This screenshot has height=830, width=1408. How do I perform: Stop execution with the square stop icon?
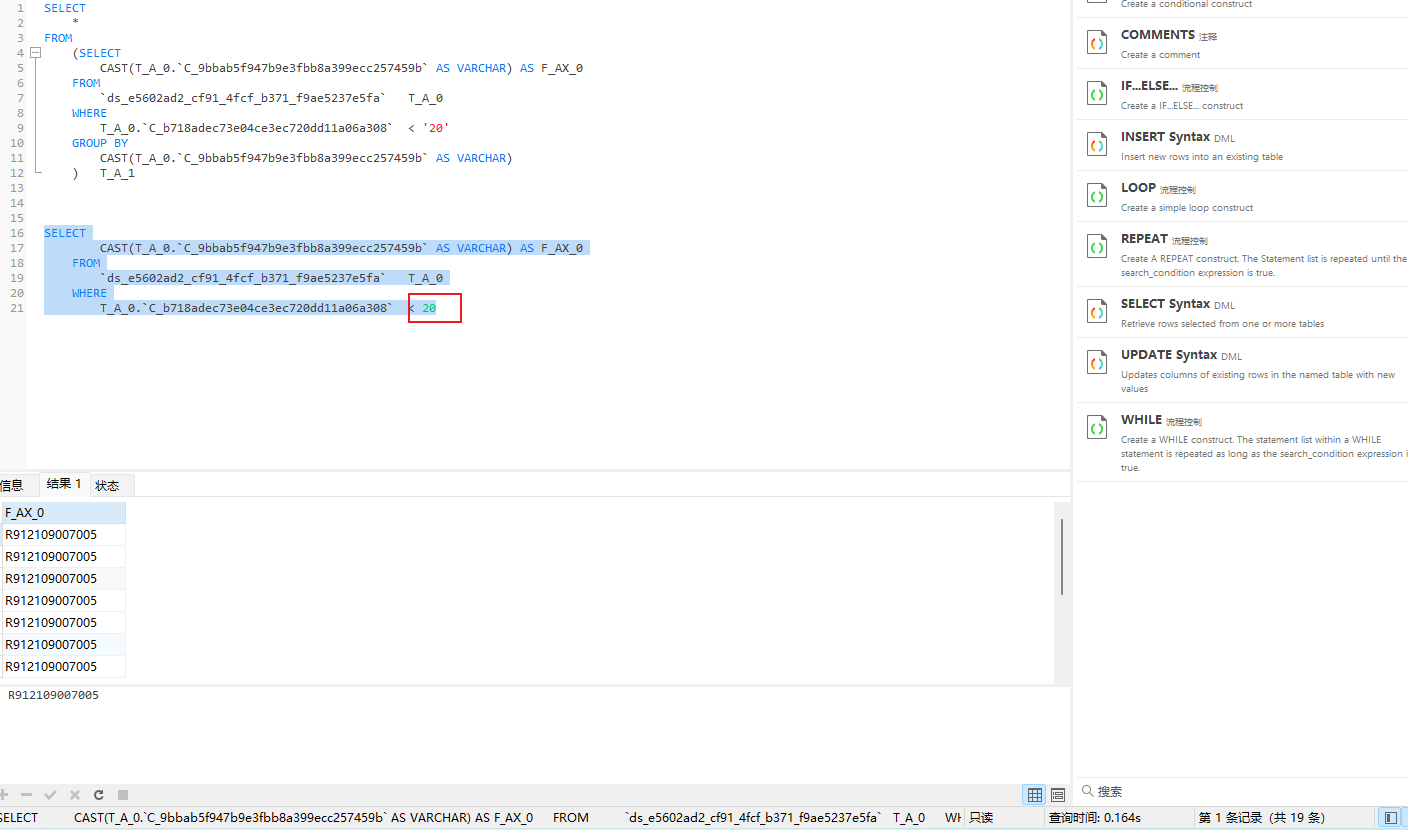coord(122,794)
